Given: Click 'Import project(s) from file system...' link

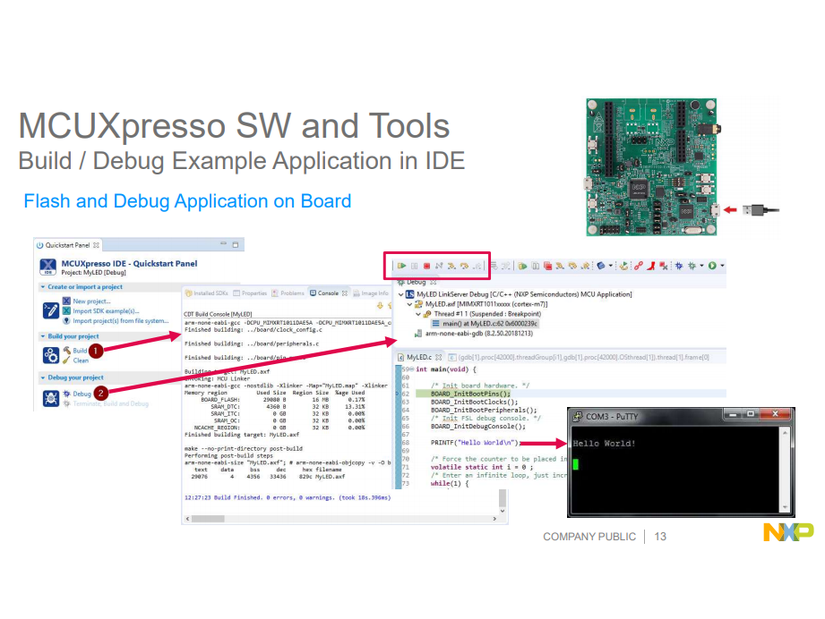Looking at the screenshot, I should pos(121,321).
